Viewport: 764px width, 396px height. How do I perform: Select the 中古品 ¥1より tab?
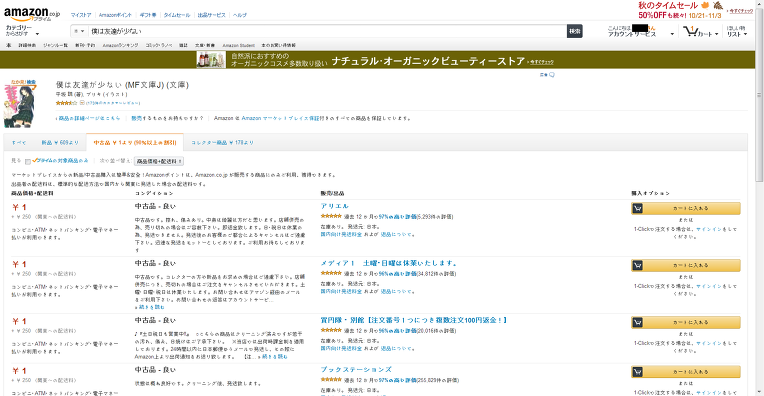pyautogui.click(x=134, y=143)
